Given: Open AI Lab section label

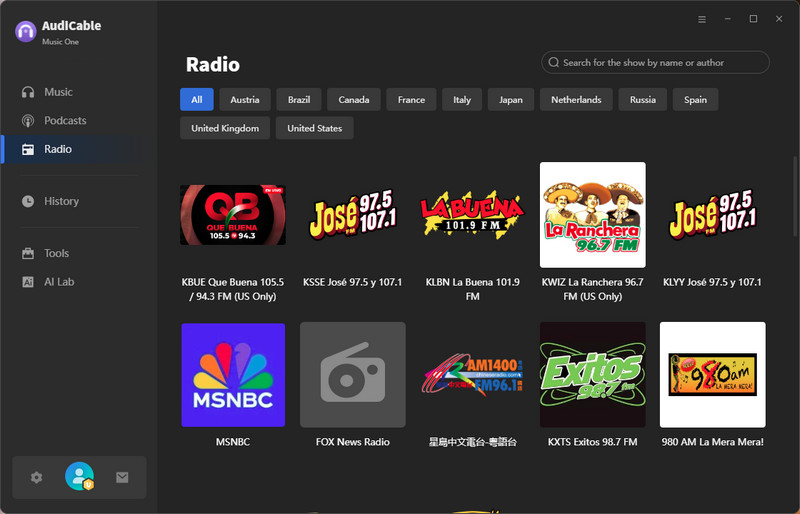Looking at the screenshot, I should coord(59,282).
